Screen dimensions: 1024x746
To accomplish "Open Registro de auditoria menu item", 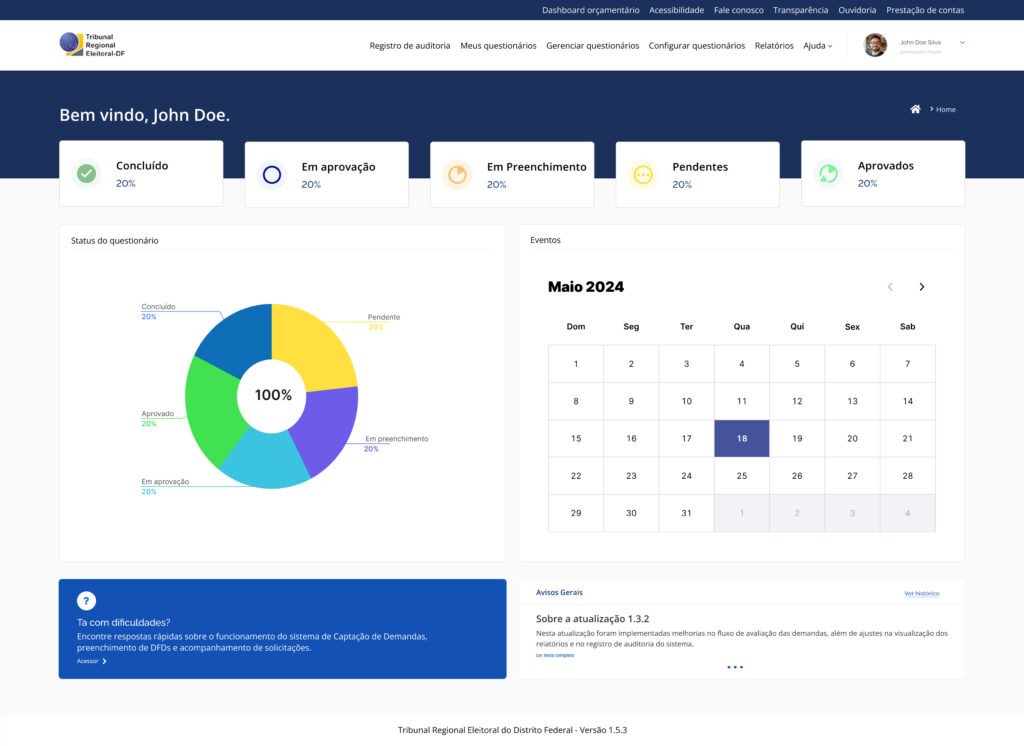I will pyautogui.click(x=409, y=46).
